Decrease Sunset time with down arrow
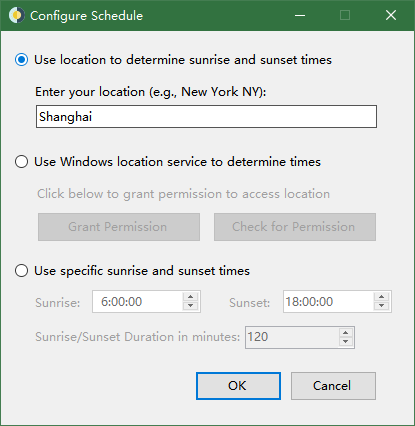This screenshot has height=426, width=415. (382, 306)
